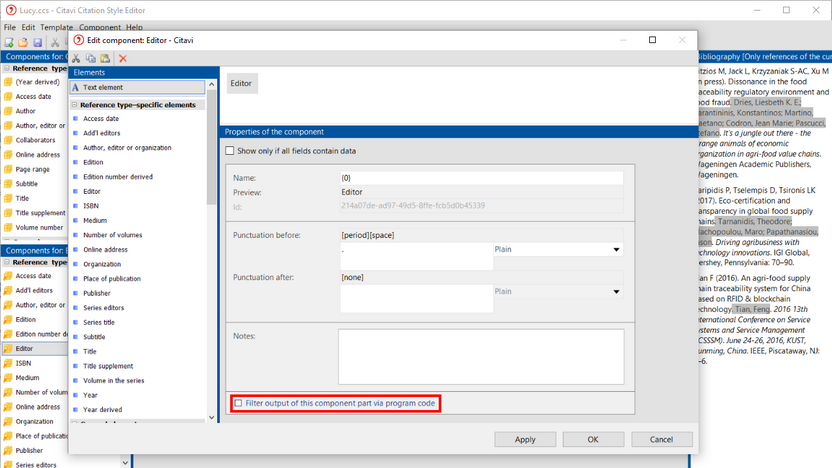Enable Show only if all fields contain data
The image size is (832, 468).
pos(230,151)
